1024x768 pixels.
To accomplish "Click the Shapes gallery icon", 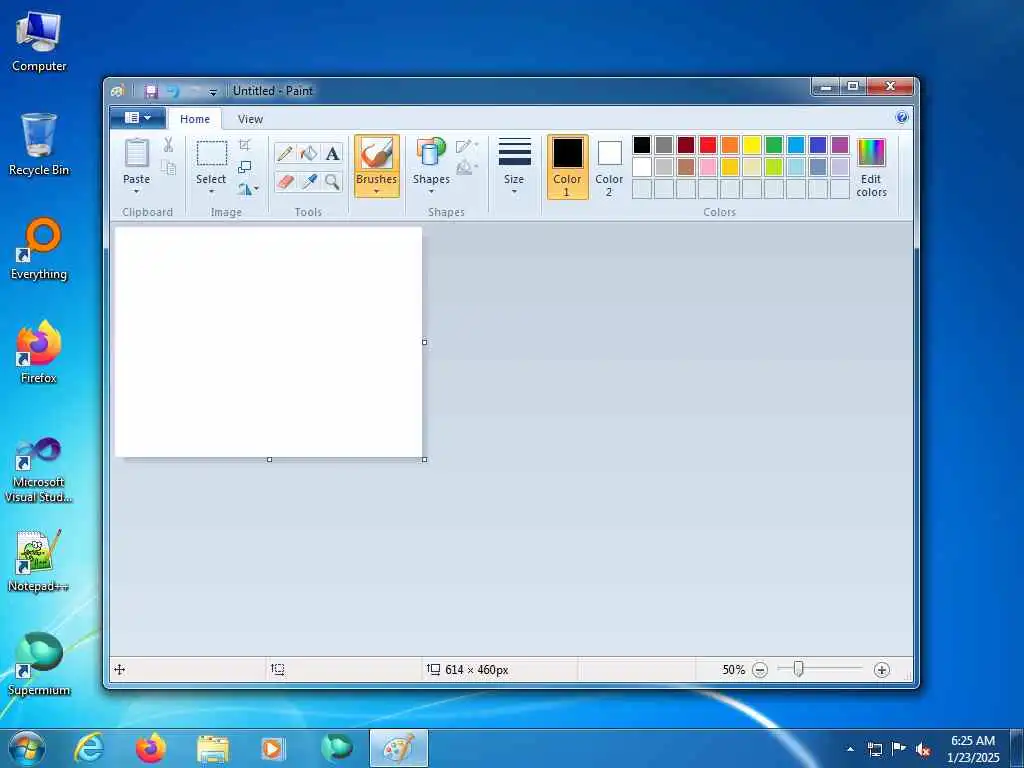I will point(431,153).
